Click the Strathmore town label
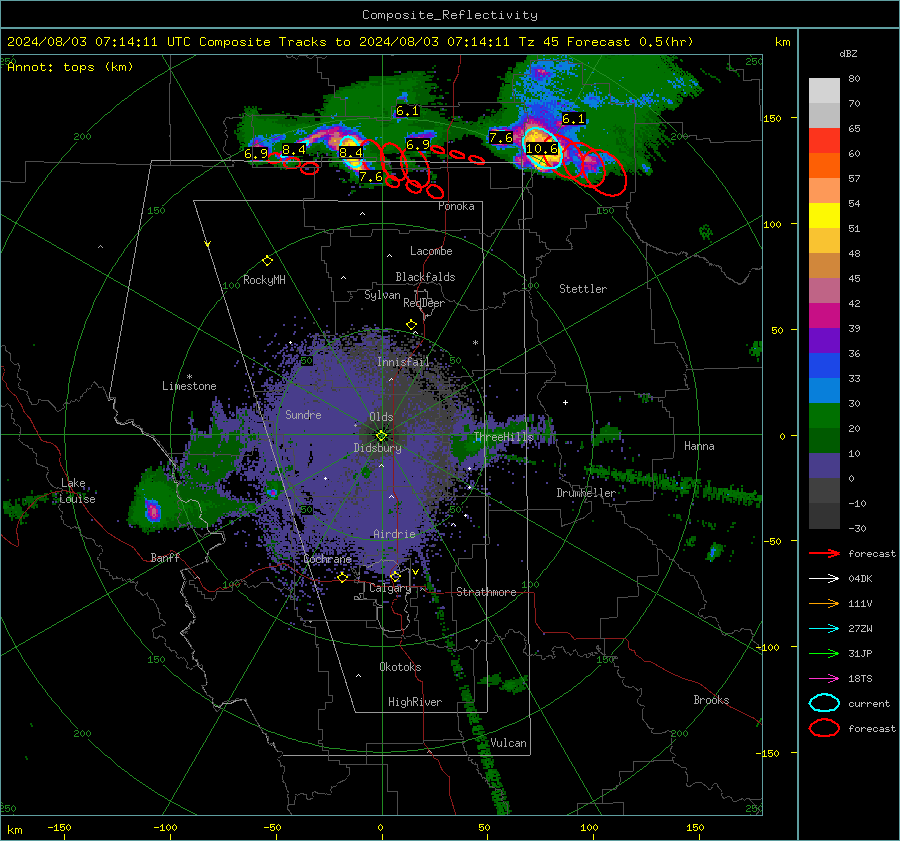Viewport: 900px width, 841px height. tap(486, 592)
